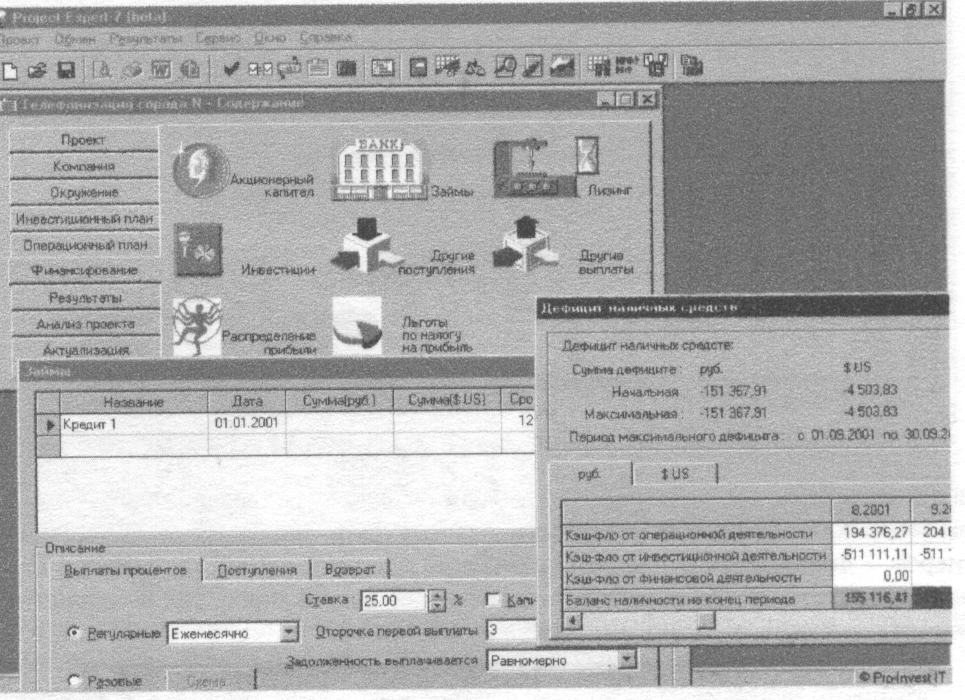Click the balance scales toolbar icon
This screenshot has height=700, width=965.
coord(474,67)
